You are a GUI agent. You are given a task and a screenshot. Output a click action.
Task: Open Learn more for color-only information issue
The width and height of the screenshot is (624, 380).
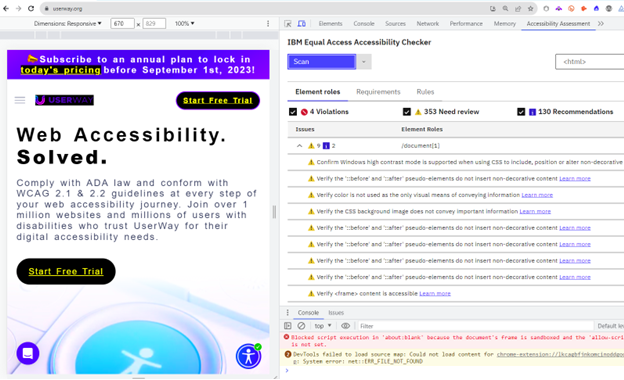537,195
